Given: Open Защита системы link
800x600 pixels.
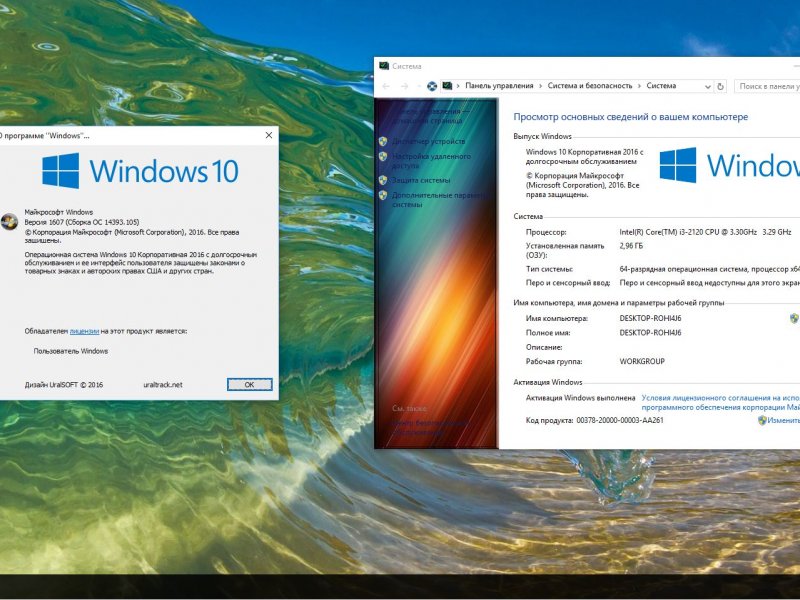Looking at the screenshot, I should tap(421, 180).
